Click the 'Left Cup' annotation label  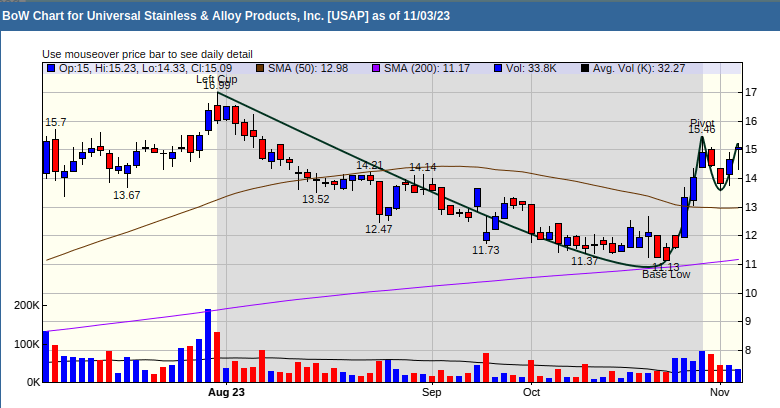point(216,79)
